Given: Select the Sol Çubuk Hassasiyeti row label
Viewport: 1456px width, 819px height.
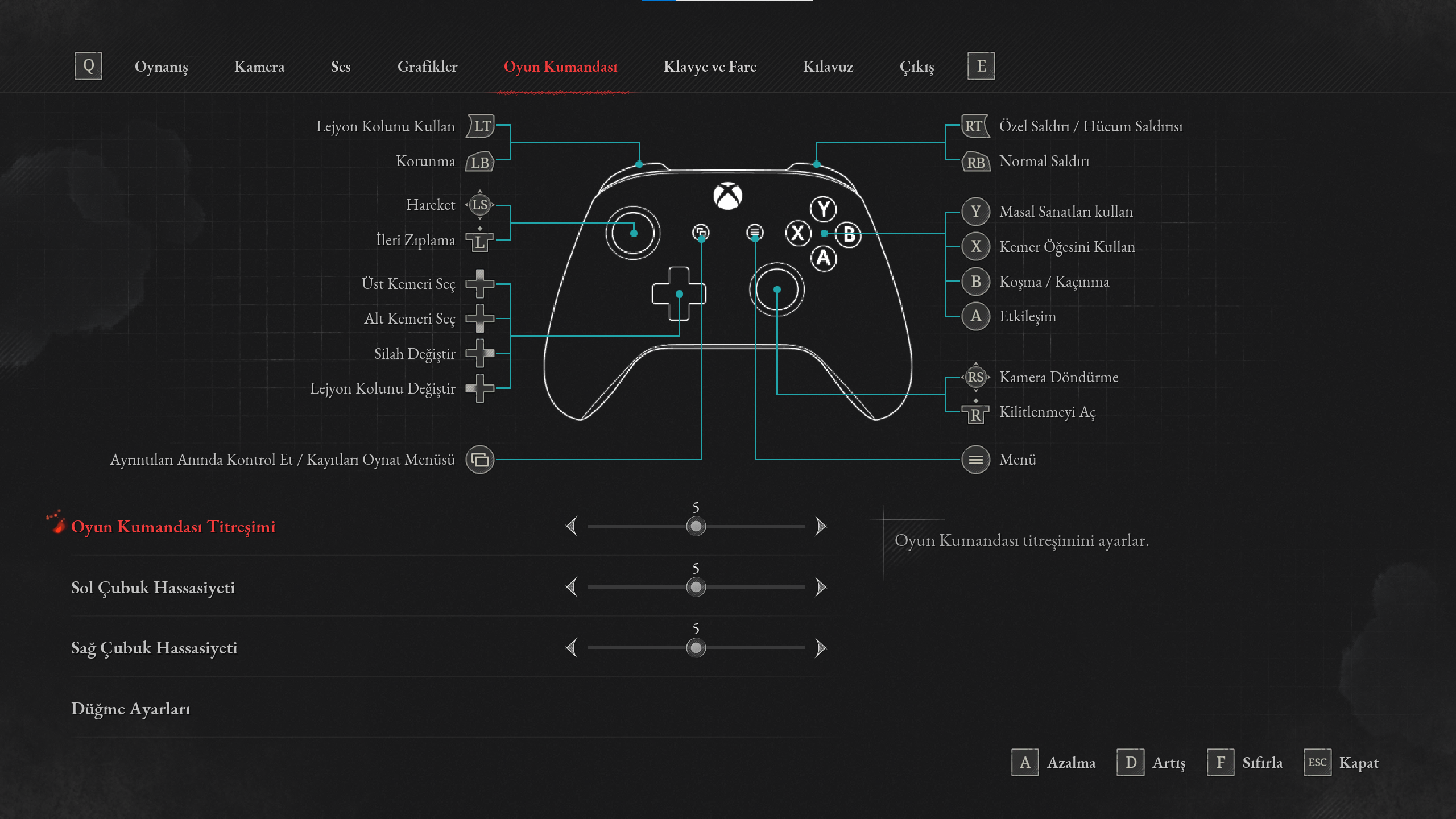Looking at the screenshot, I should 153,588.
